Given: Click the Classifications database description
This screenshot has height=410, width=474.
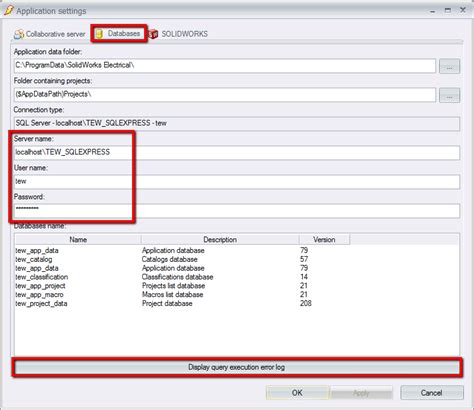Looking at the screenshot, I should click(x=177, y=277).
